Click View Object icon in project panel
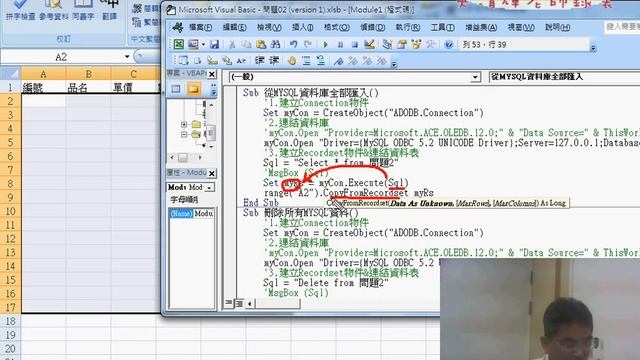 [176, 89]
